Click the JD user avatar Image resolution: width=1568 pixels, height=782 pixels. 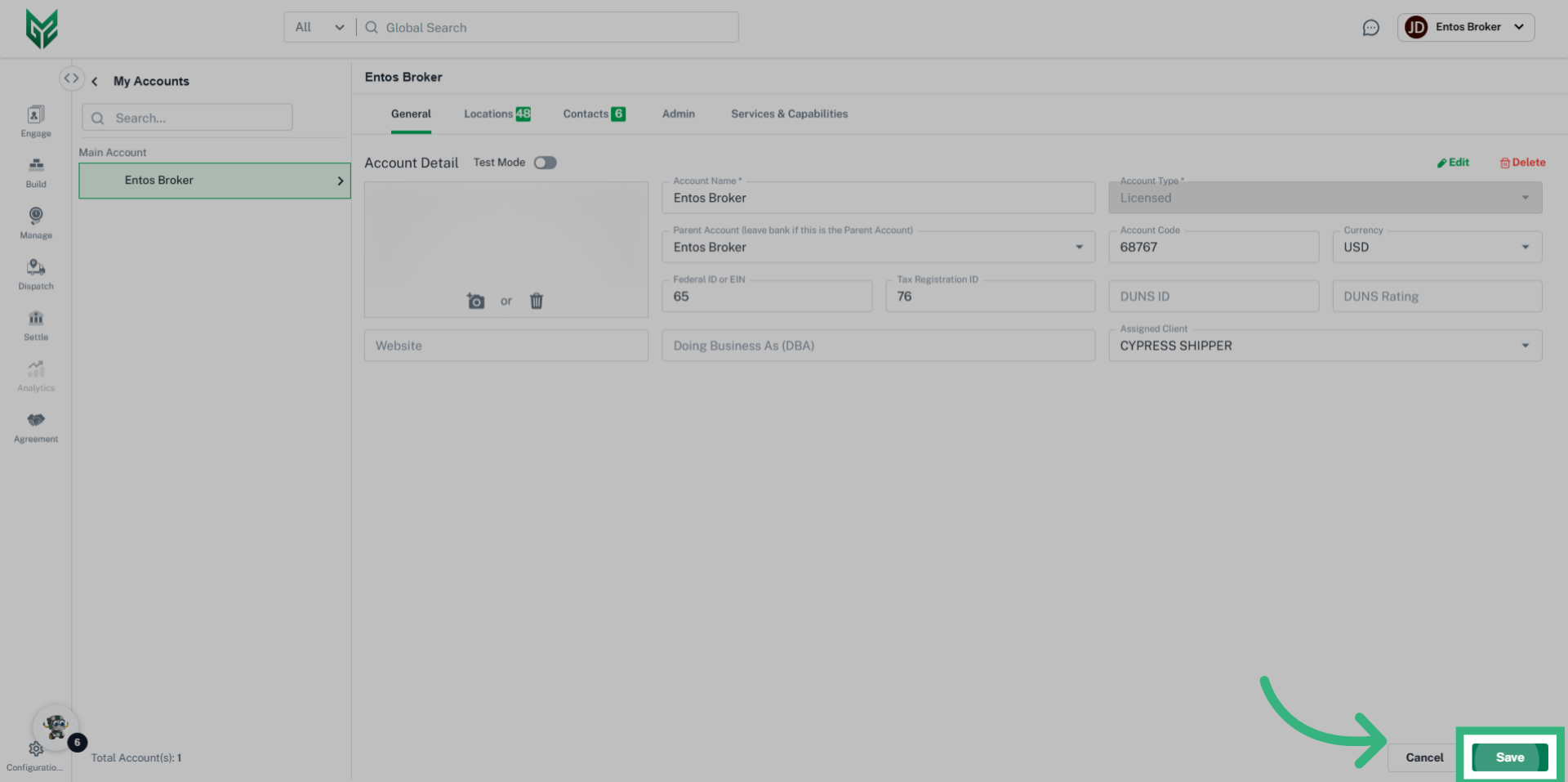(1416, 27)
